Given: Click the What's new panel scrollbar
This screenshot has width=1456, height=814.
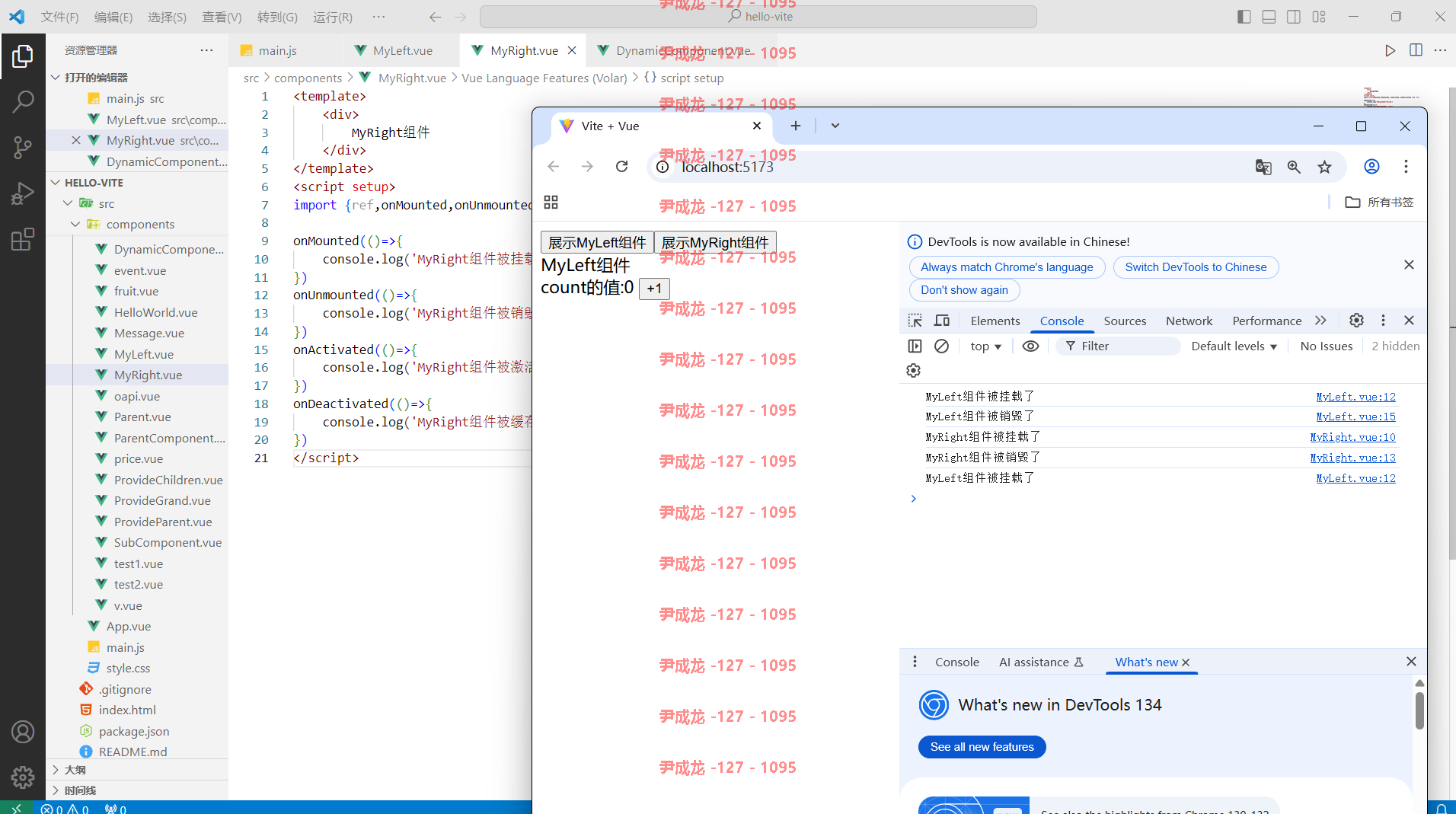Looking at the screenshot, I should (1419, 710).
